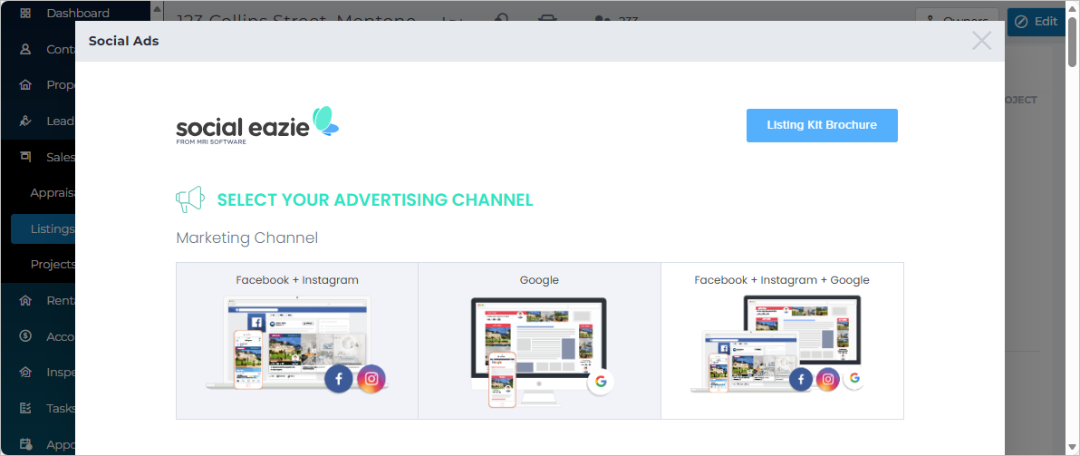Click the Google icon on Google card

(x=601, y=382)
